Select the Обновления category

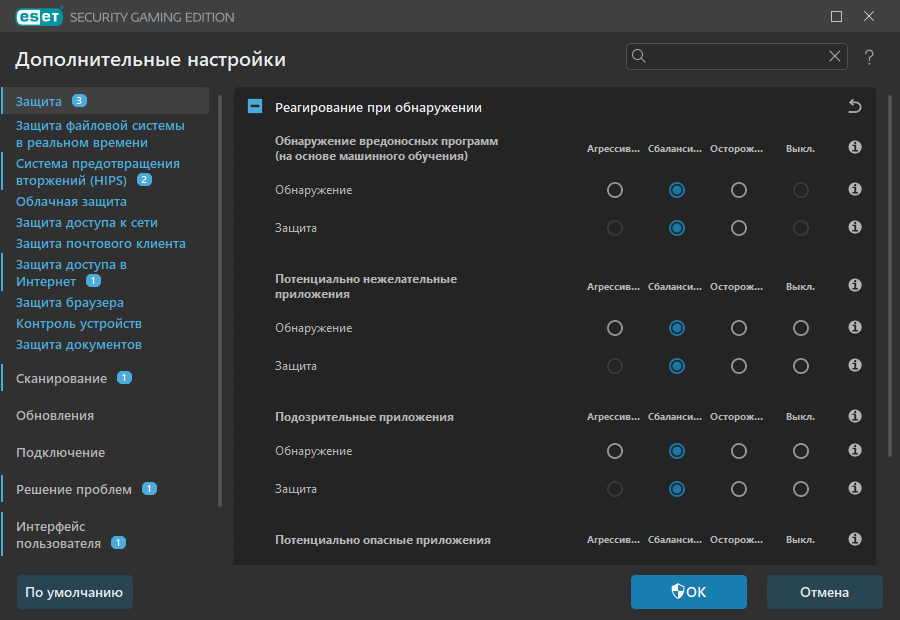(x=55, y=415)
